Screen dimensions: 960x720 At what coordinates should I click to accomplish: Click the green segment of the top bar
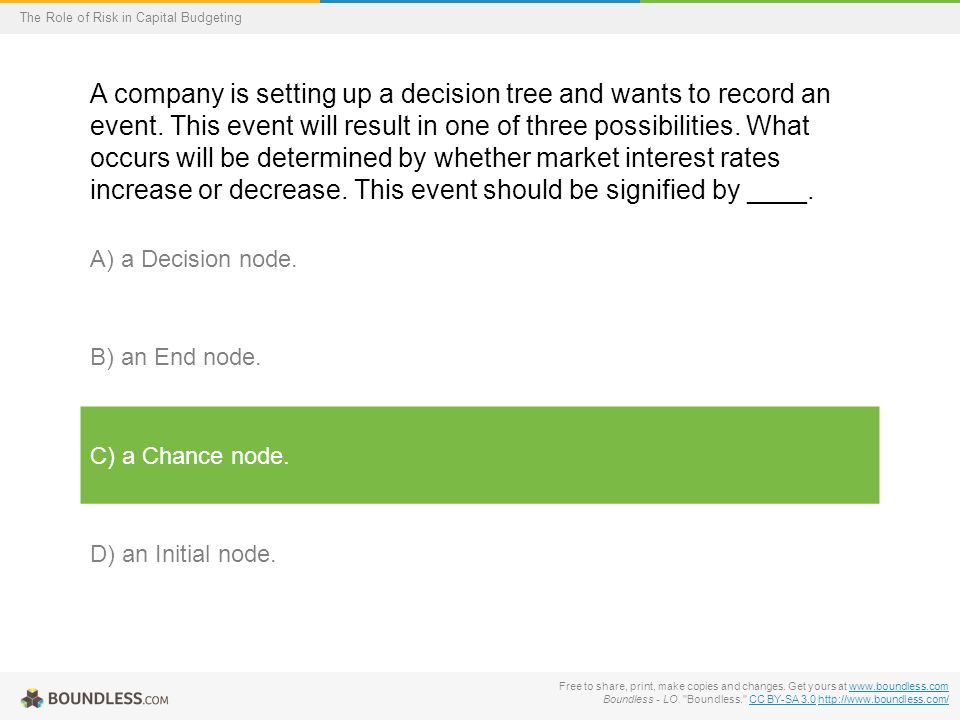coord(800,1)
